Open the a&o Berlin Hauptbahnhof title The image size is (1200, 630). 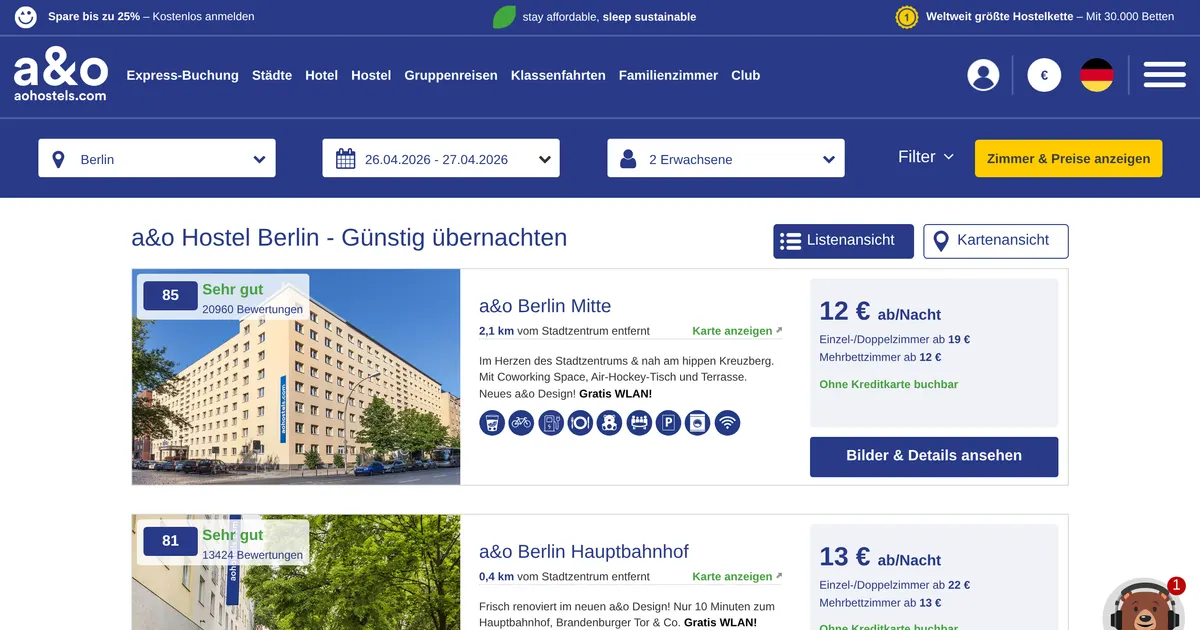(584, 552)
